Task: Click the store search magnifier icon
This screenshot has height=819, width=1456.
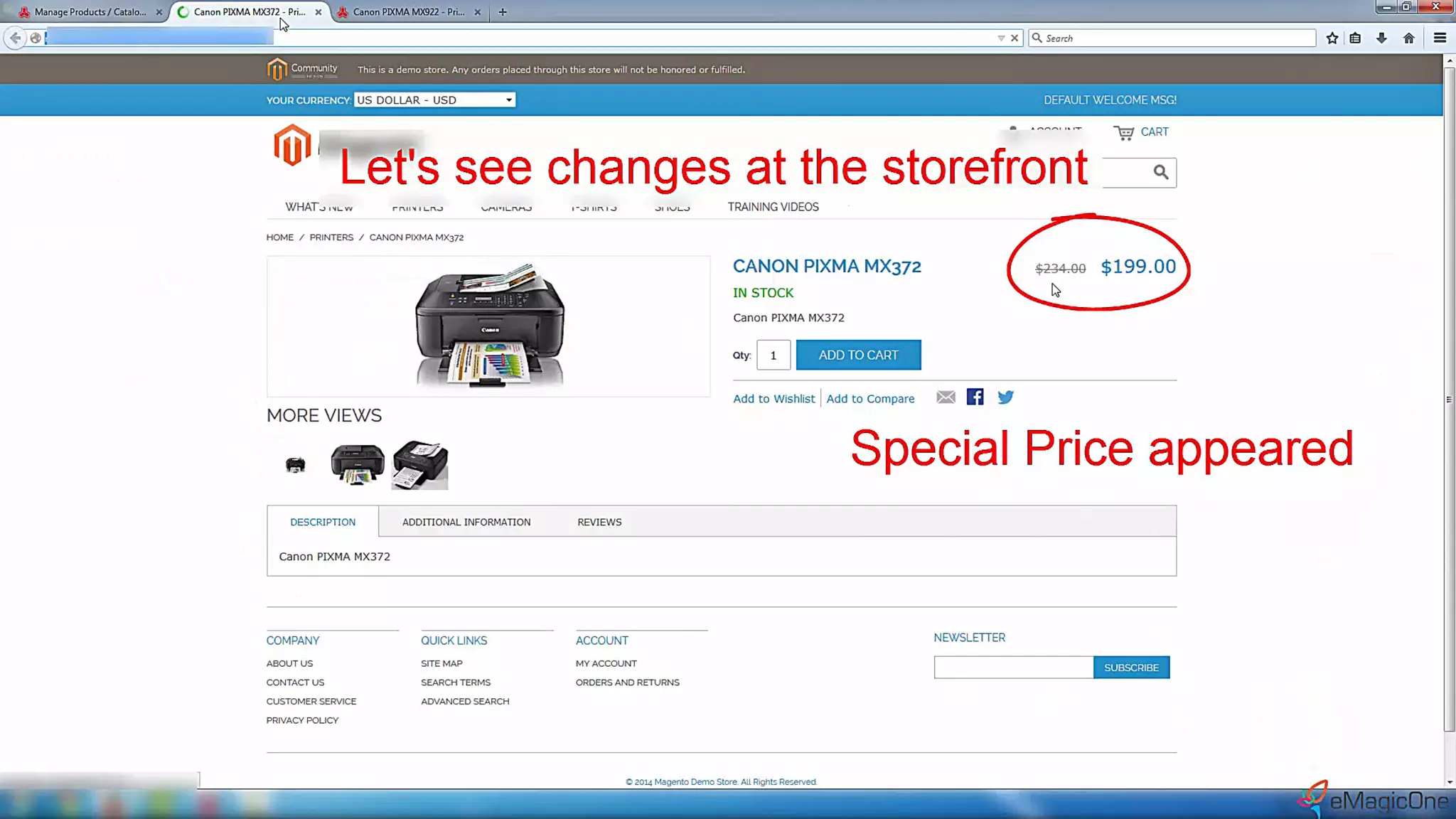Action: tap(1160, 172)
